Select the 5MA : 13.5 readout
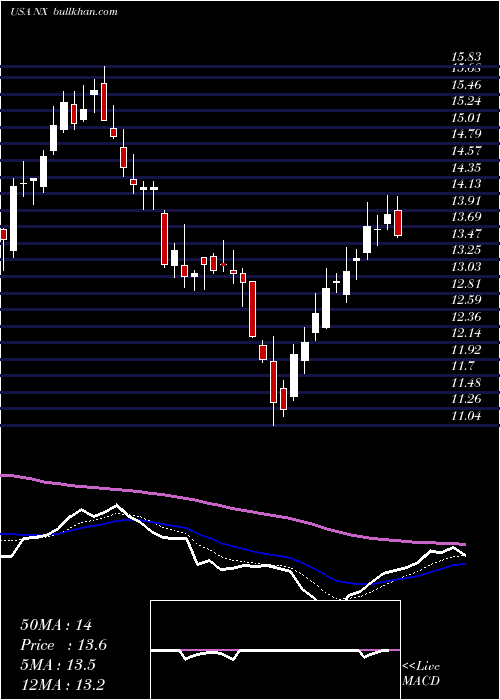Image resolution: width=500 pixels, height=700 pixels. (x=58, y=665)
